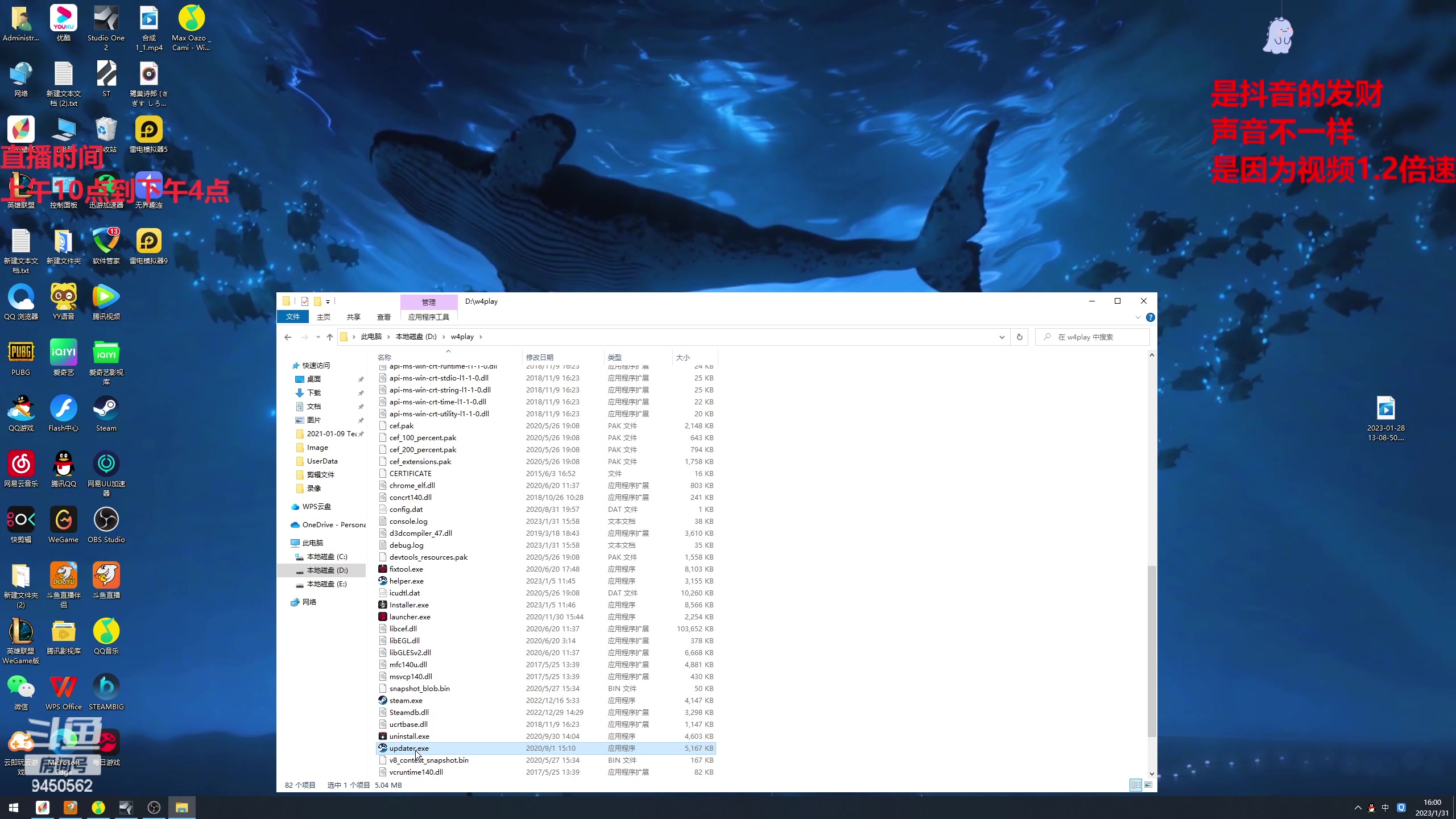Sort files by 修改日期 column header
1456x819 pixels.
539,357
